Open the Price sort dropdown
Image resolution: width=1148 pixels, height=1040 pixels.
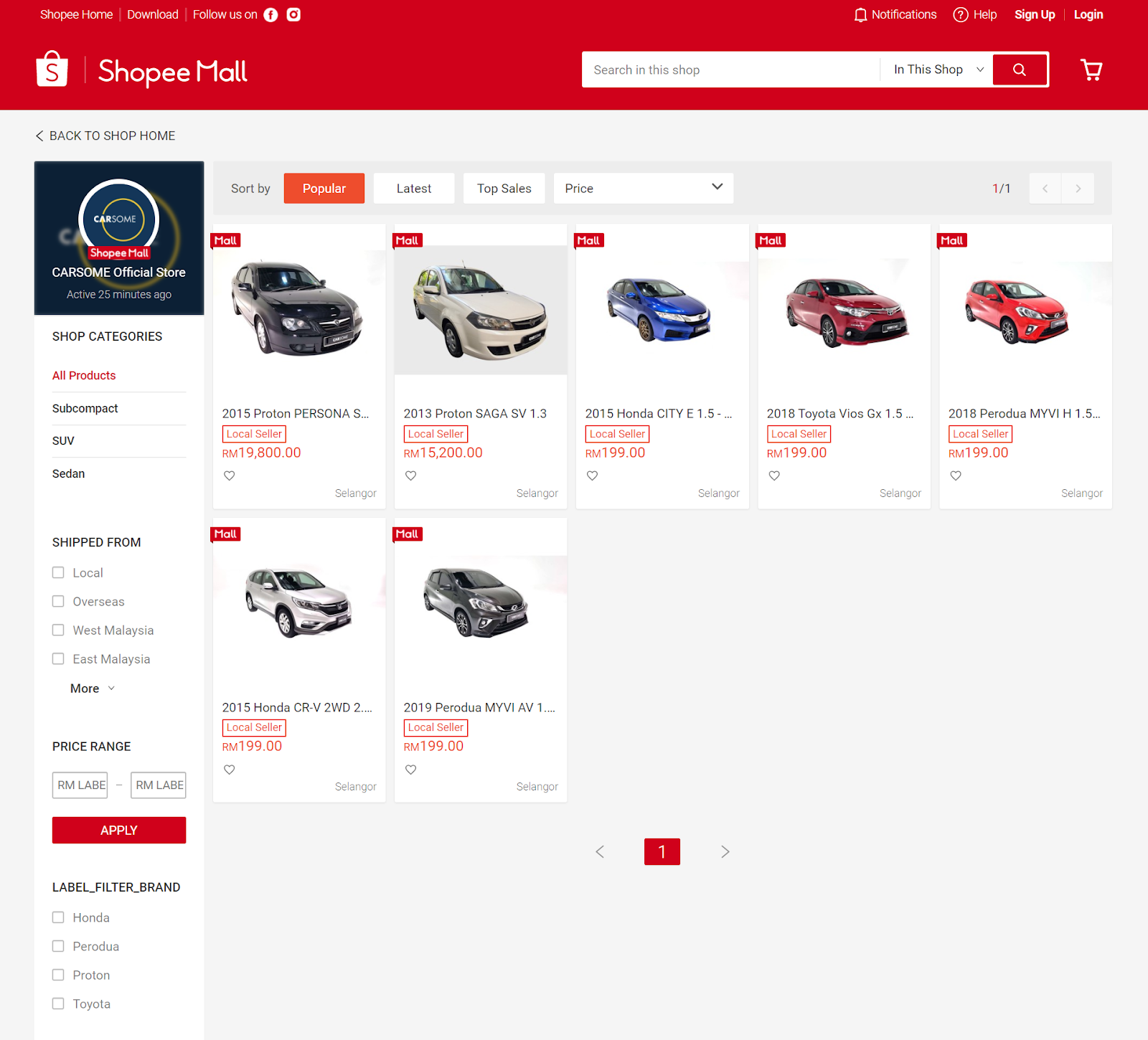coord(643,188)
